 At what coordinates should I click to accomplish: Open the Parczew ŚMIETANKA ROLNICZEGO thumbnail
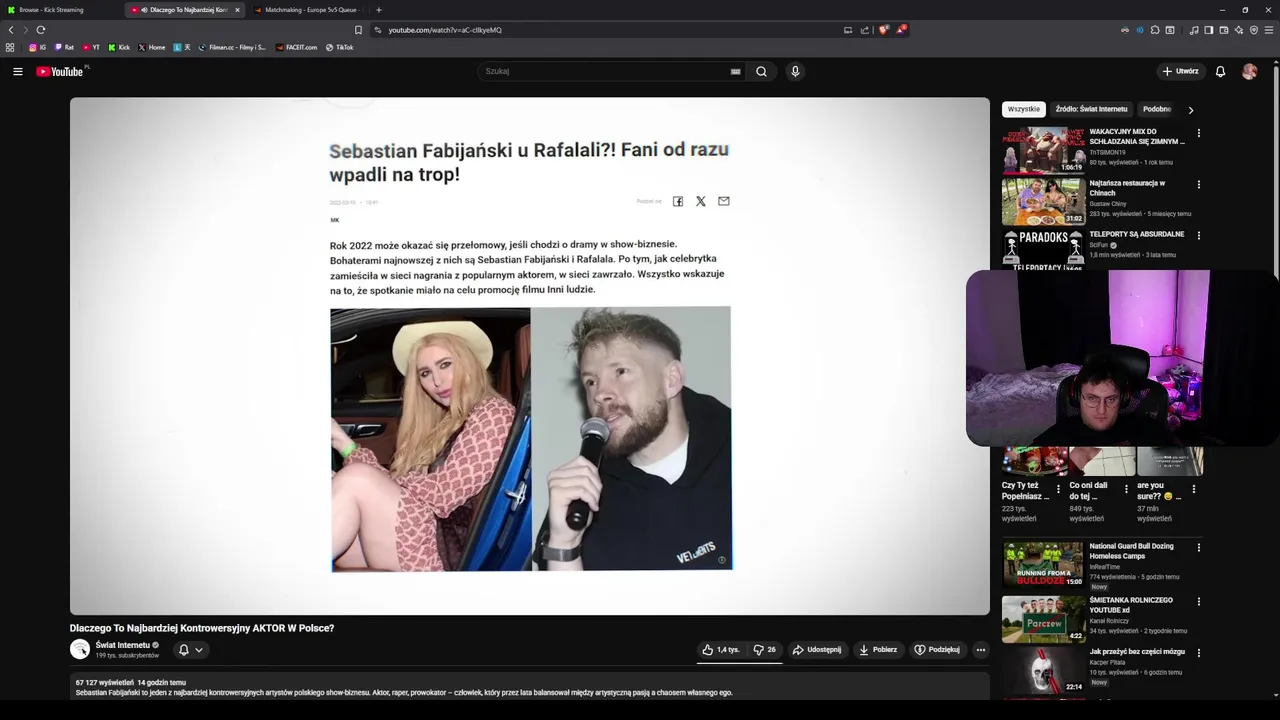(1043, 619)
